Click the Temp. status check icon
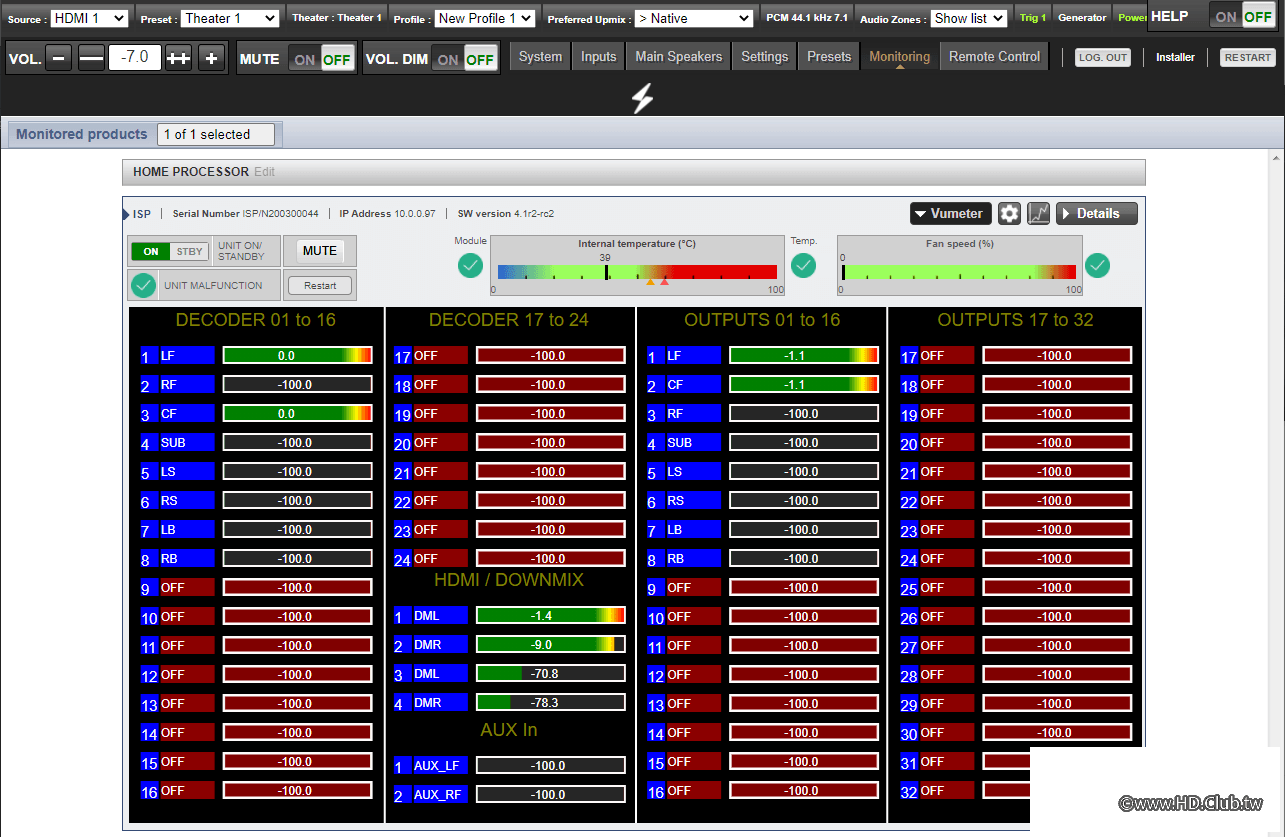The height and width of the screenshot is (837, 1285). click(x=804, y=266)
